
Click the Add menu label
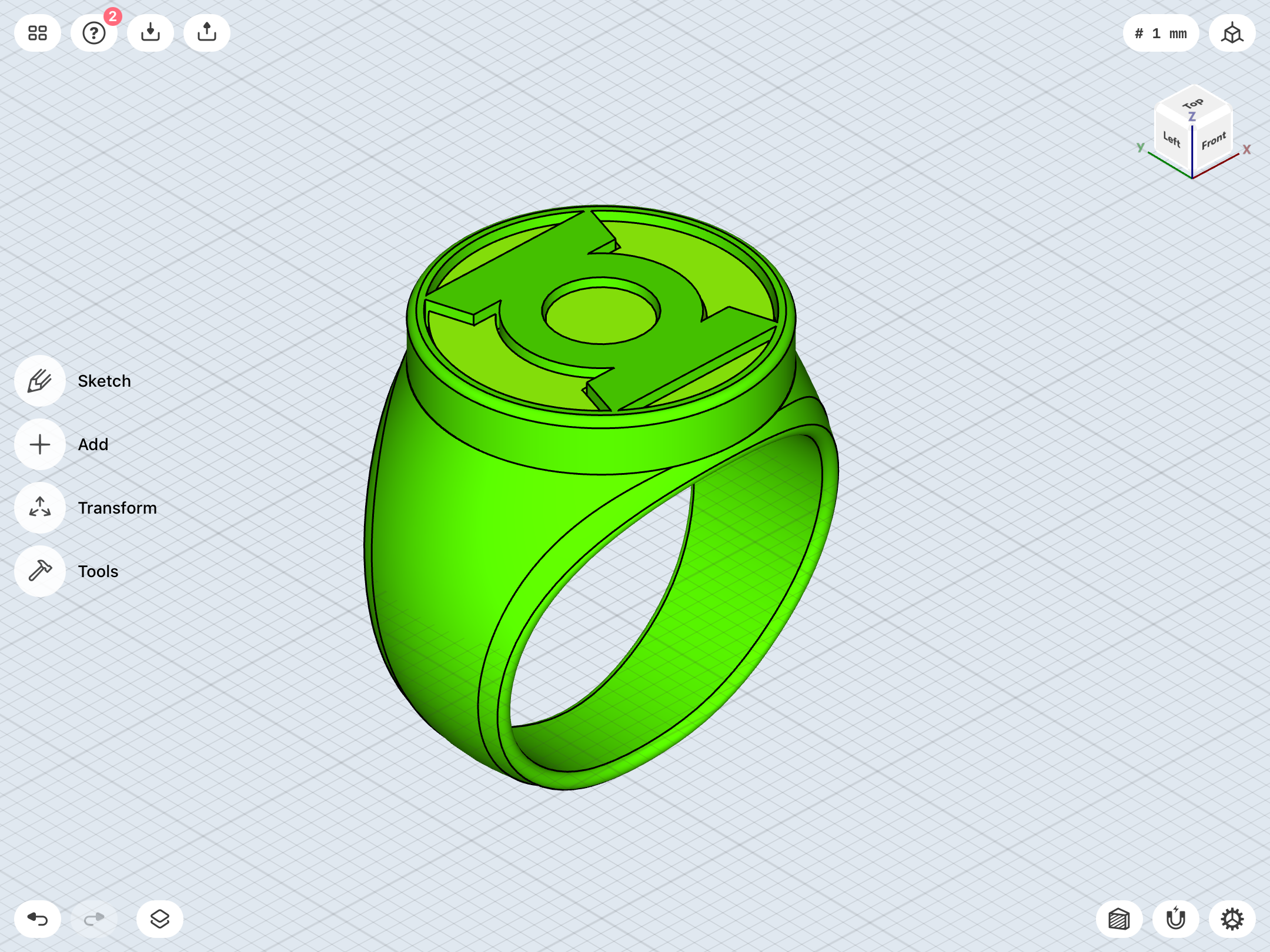point(93,444)
